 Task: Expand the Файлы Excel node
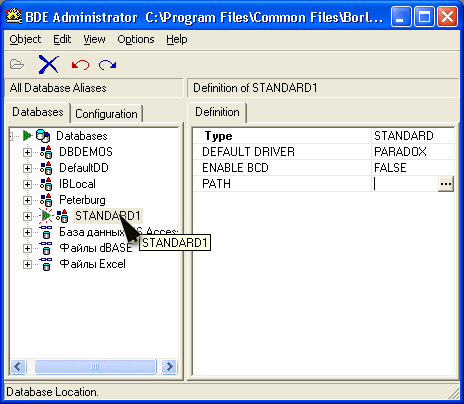(x=27, y=264)
